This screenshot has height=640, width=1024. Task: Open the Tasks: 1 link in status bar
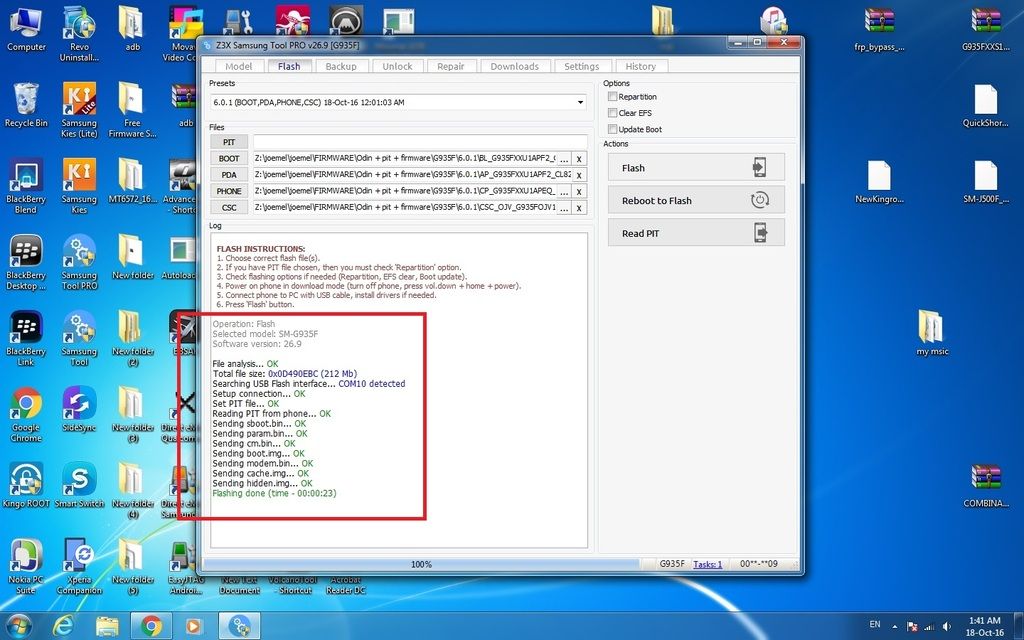pos(707,564)
